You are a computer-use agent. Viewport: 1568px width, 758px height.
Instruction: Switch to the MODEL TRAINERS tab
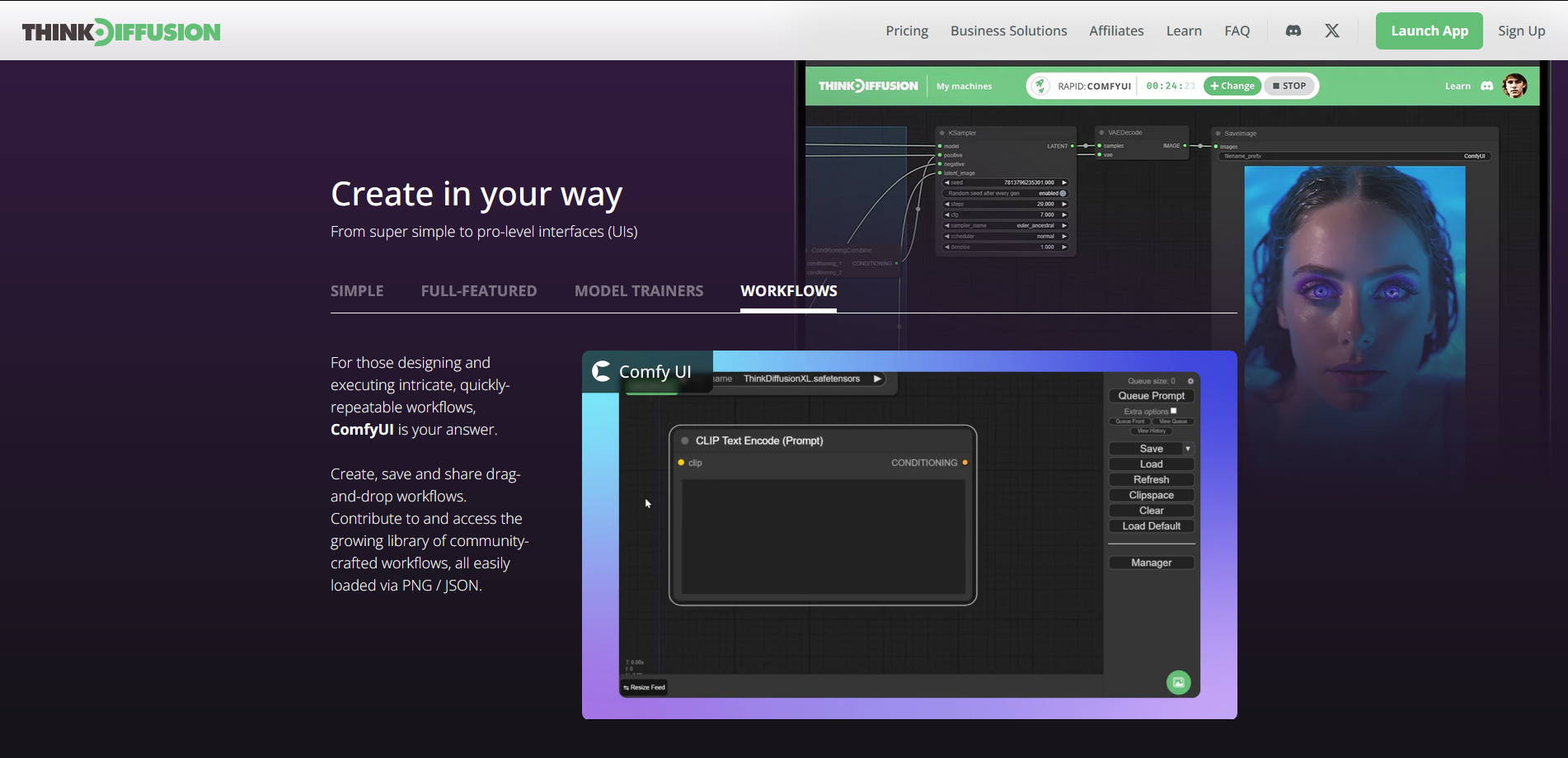pyautogui.click(x=639, y=290)
